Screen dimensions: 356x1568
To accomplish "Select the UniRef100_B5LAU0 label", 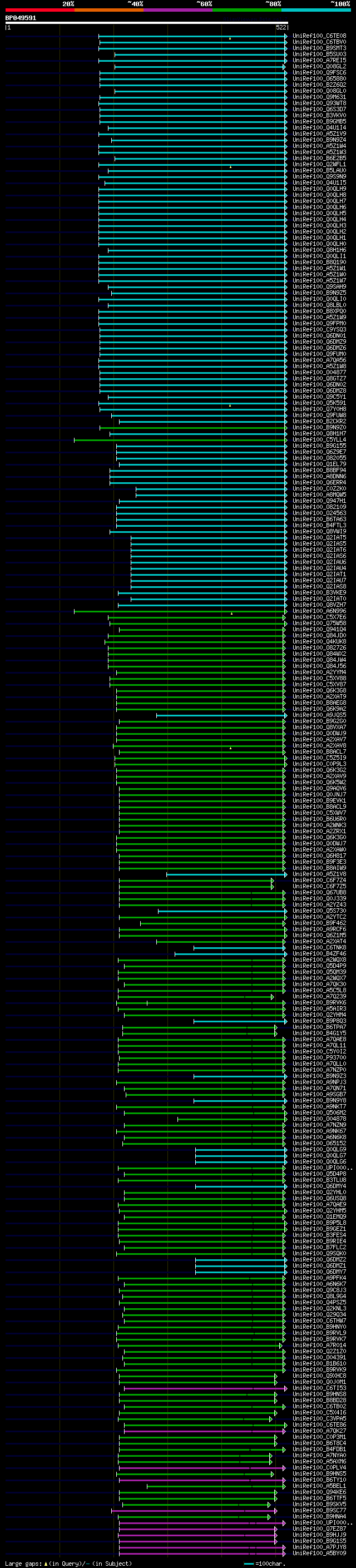I will [319, 170].
